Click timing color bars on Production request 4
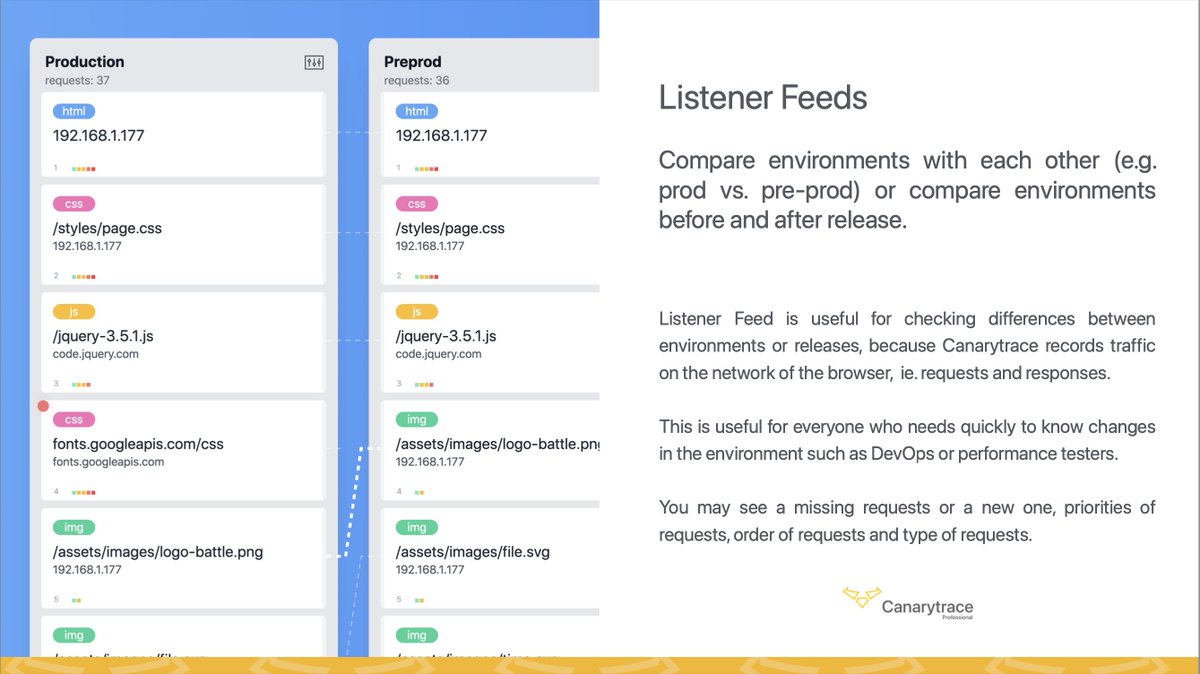The image size is (1200, 674). tap(84, 492)
